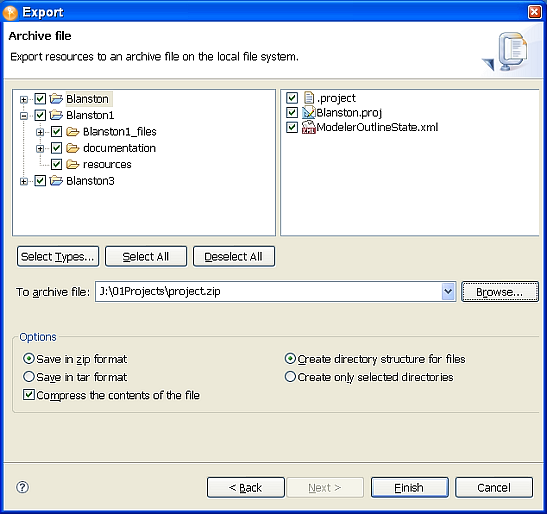Select the .project file name

[336, 98]
